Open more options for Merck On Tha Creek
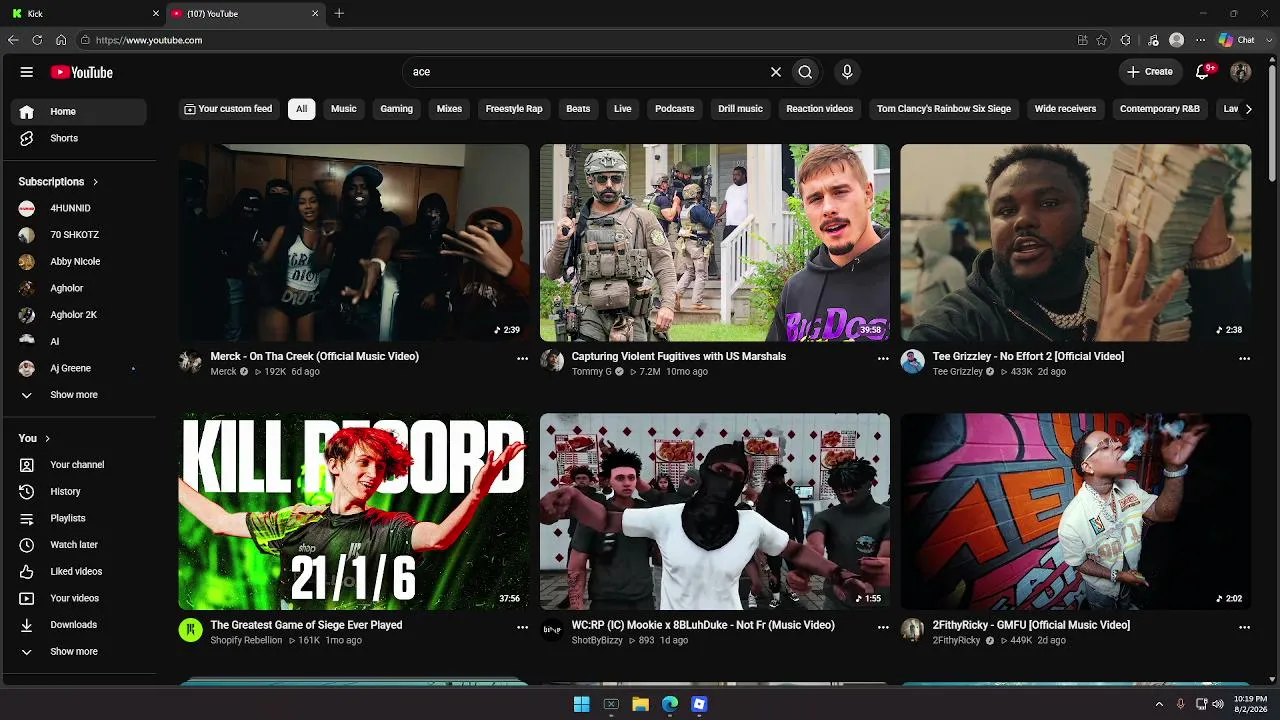1280x720 pixels. click(522, 358)
